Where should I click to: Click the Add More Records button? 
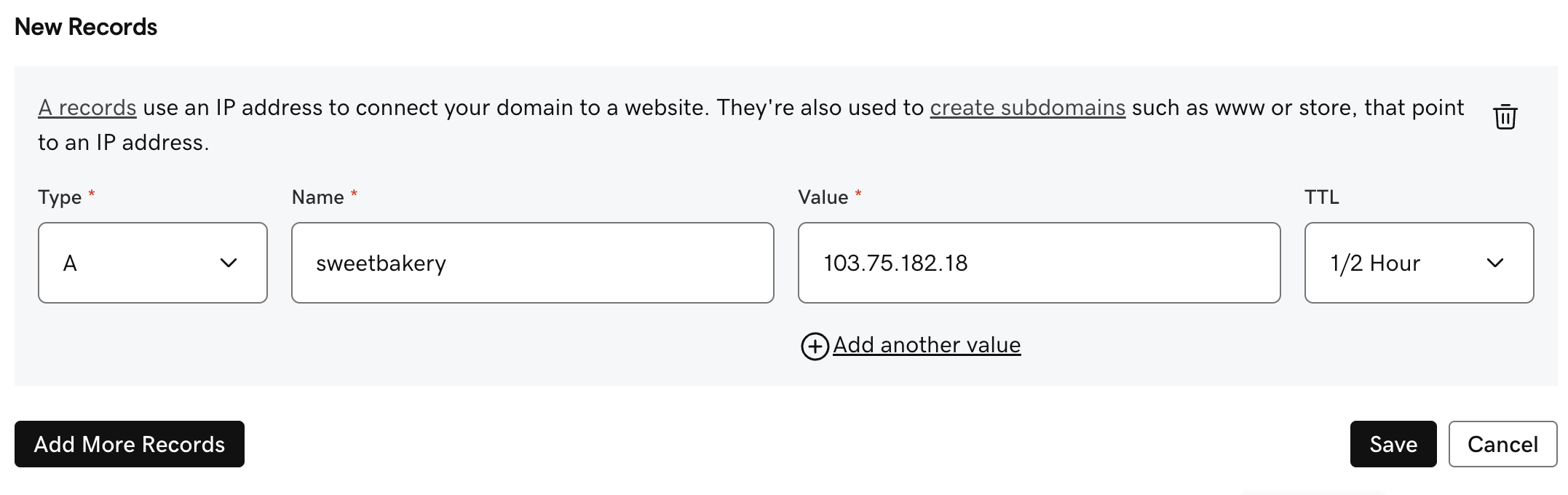click(x=130, y=444)
